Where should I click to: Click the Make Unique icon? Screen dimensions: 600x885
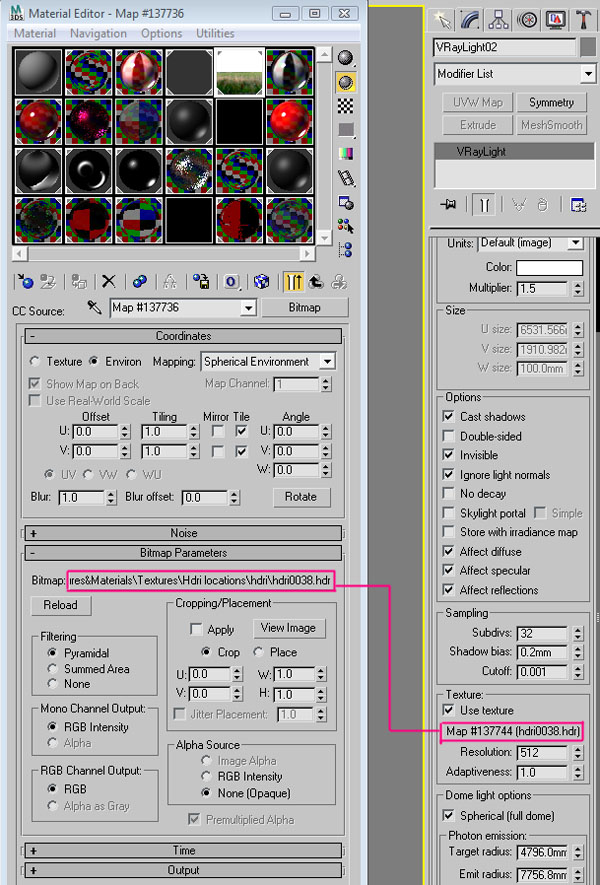point(170,281)
